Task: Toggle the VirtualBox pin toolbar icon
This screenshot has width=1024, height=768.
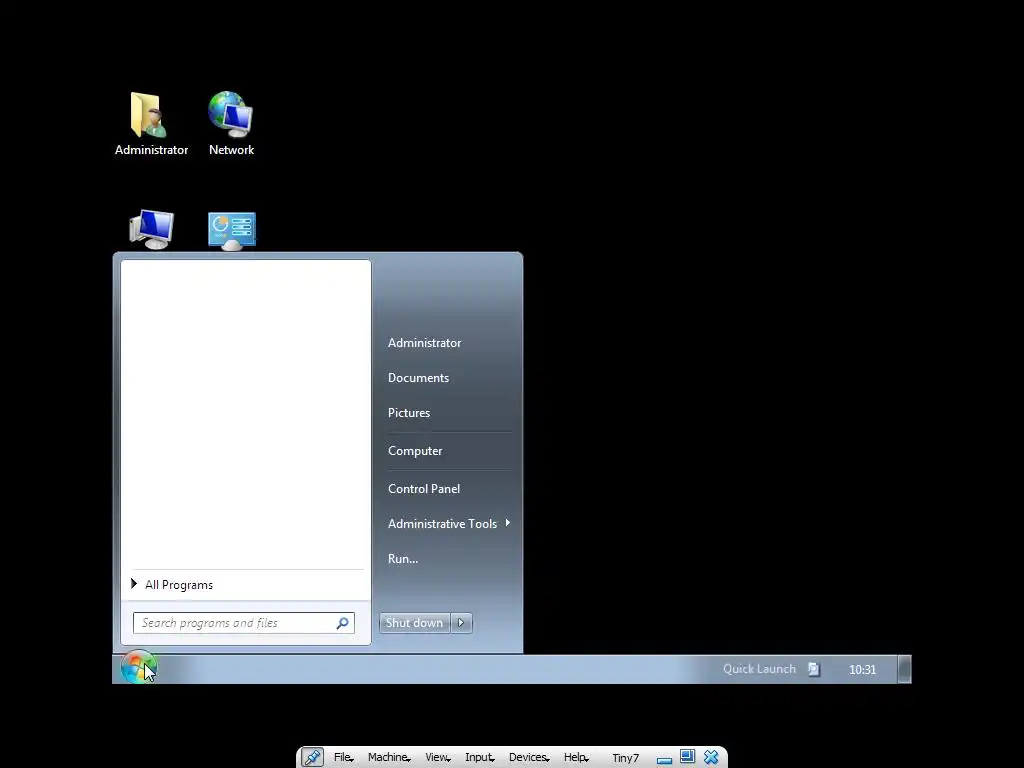Action: click(312, 757)
